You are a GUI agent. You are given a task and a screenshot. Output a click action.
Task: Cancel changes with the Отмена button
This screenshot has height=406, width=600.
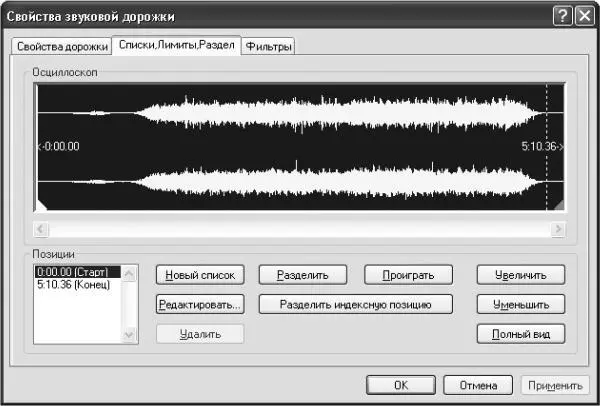pos(478,385)
